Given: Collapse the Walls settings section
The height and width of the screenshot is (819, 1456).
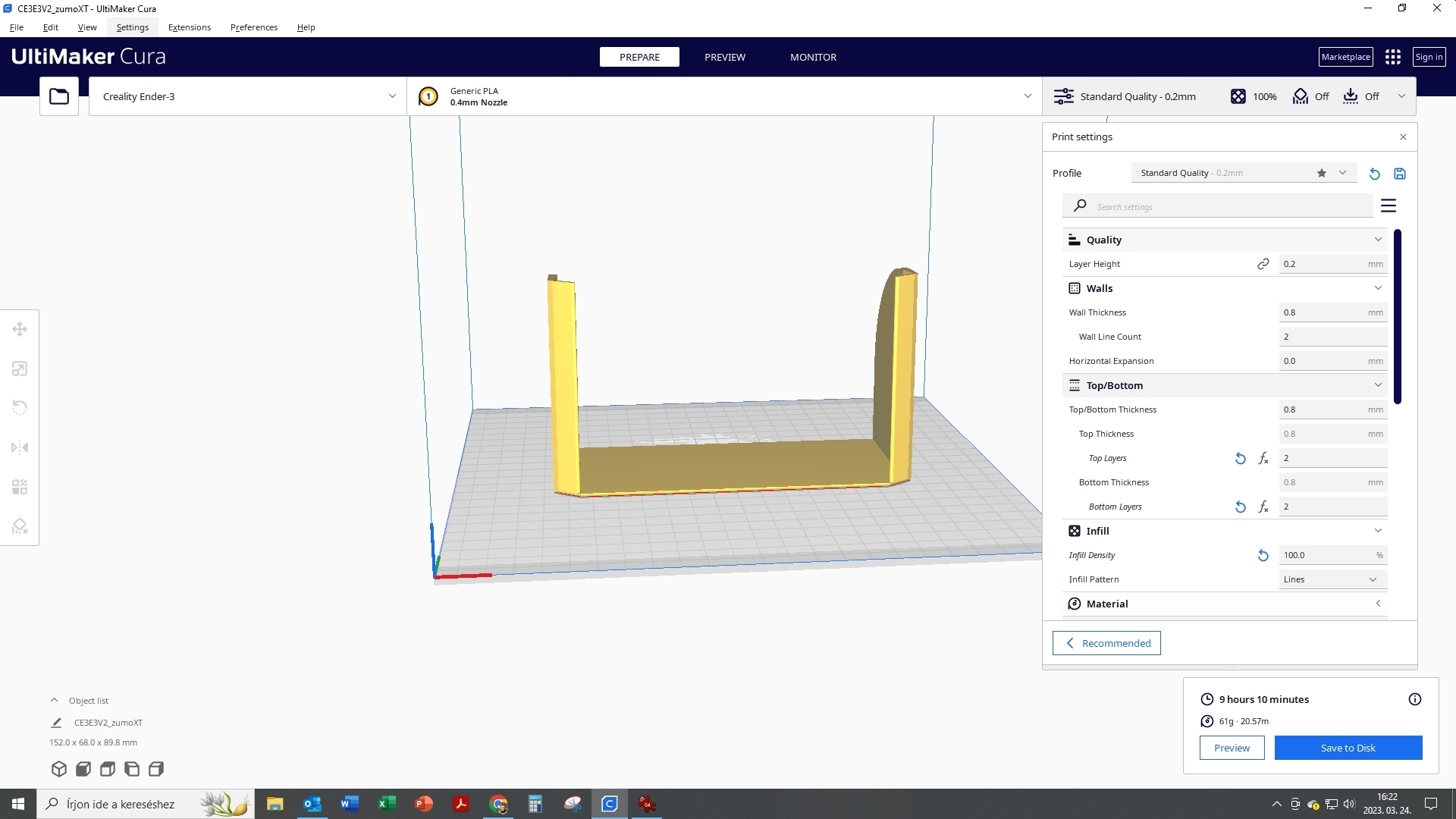Looking at the screenshot, I should tap(1378, 288).
